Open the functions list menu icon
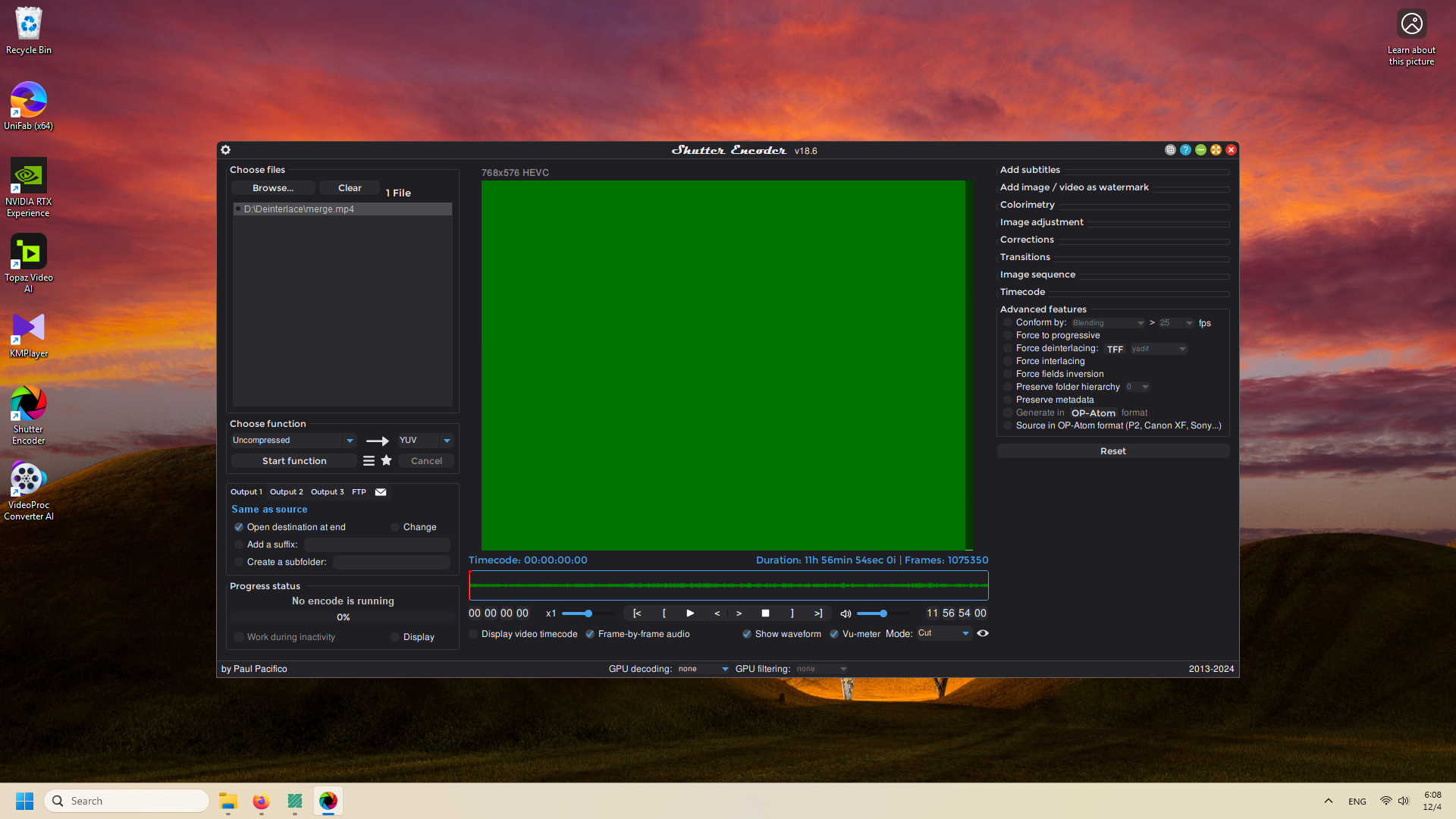The image size is (1456, 819). pos(369,460)
